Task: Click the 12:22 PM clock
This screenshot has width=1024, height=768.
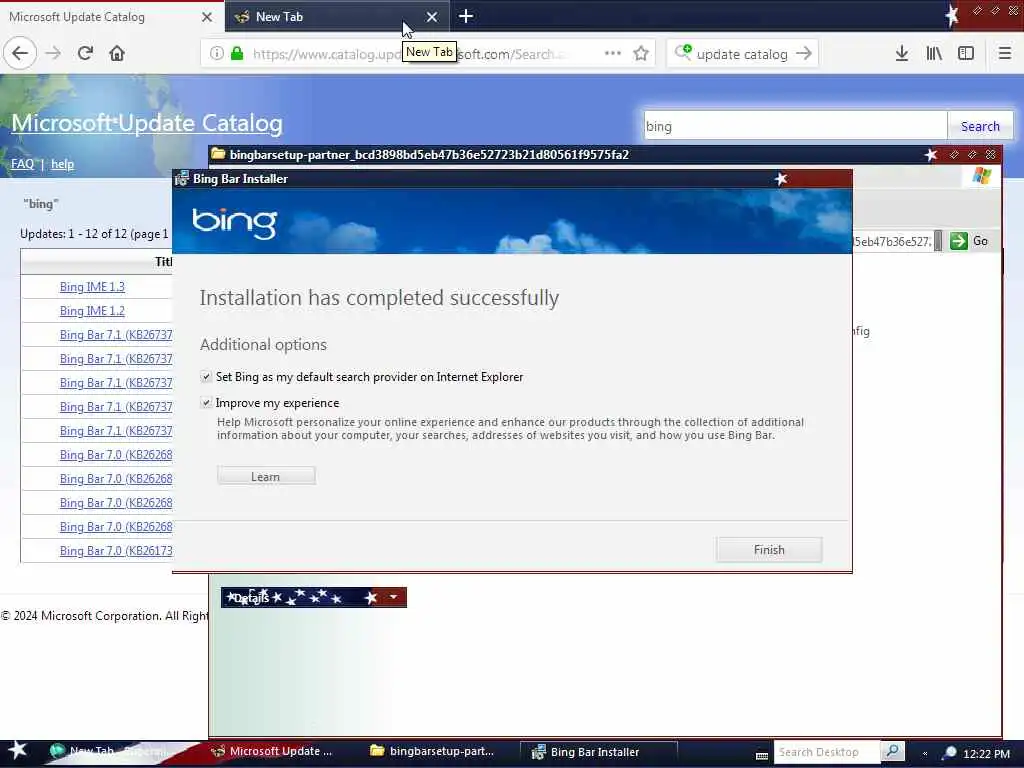Action: point(986,754)
